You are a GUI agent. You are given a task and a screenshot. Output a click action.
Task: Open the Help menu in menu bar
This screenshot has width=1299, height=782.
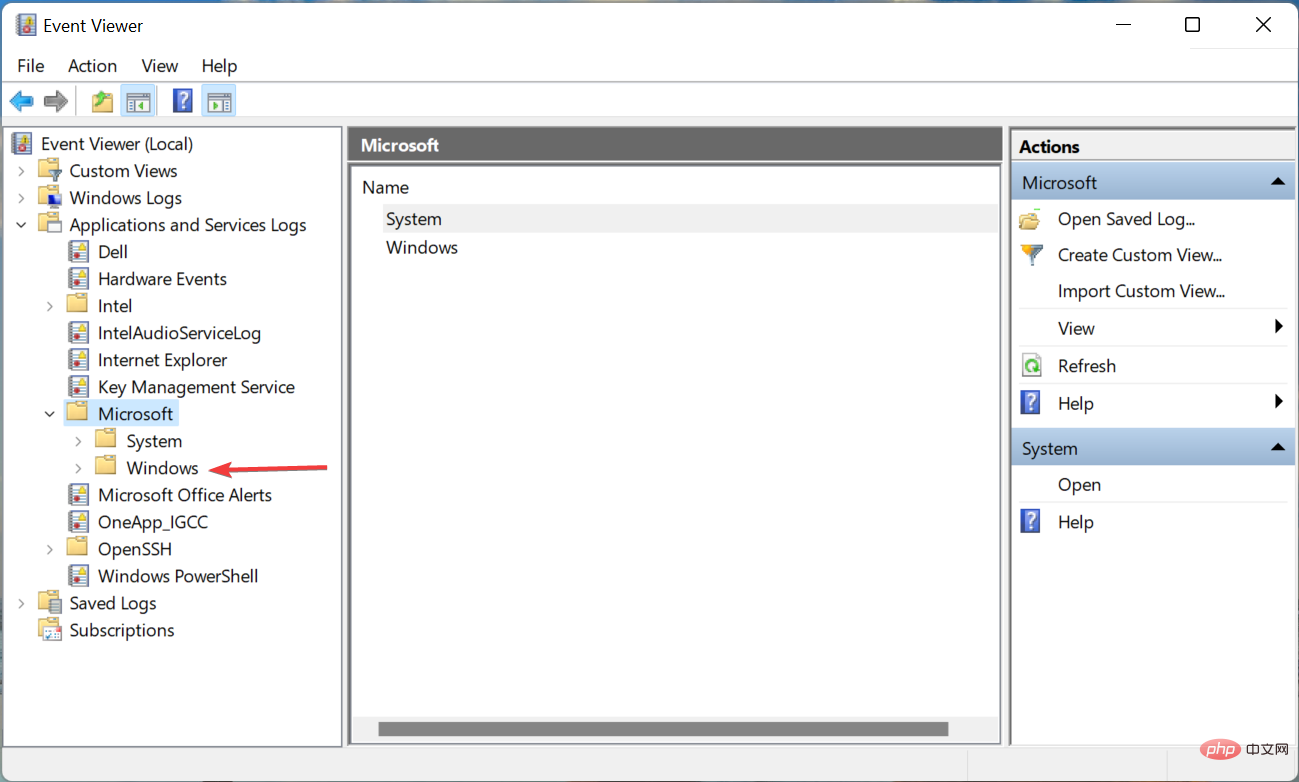coord(219,66)
